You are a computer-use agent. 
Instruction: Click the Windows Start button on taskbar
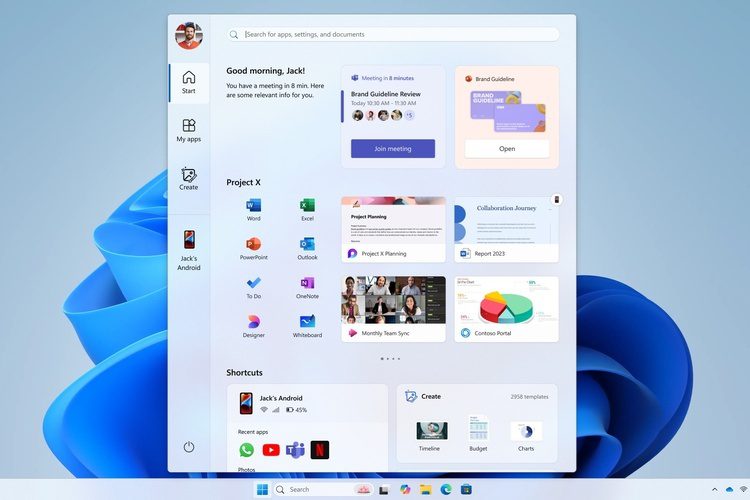click(262, 489)
